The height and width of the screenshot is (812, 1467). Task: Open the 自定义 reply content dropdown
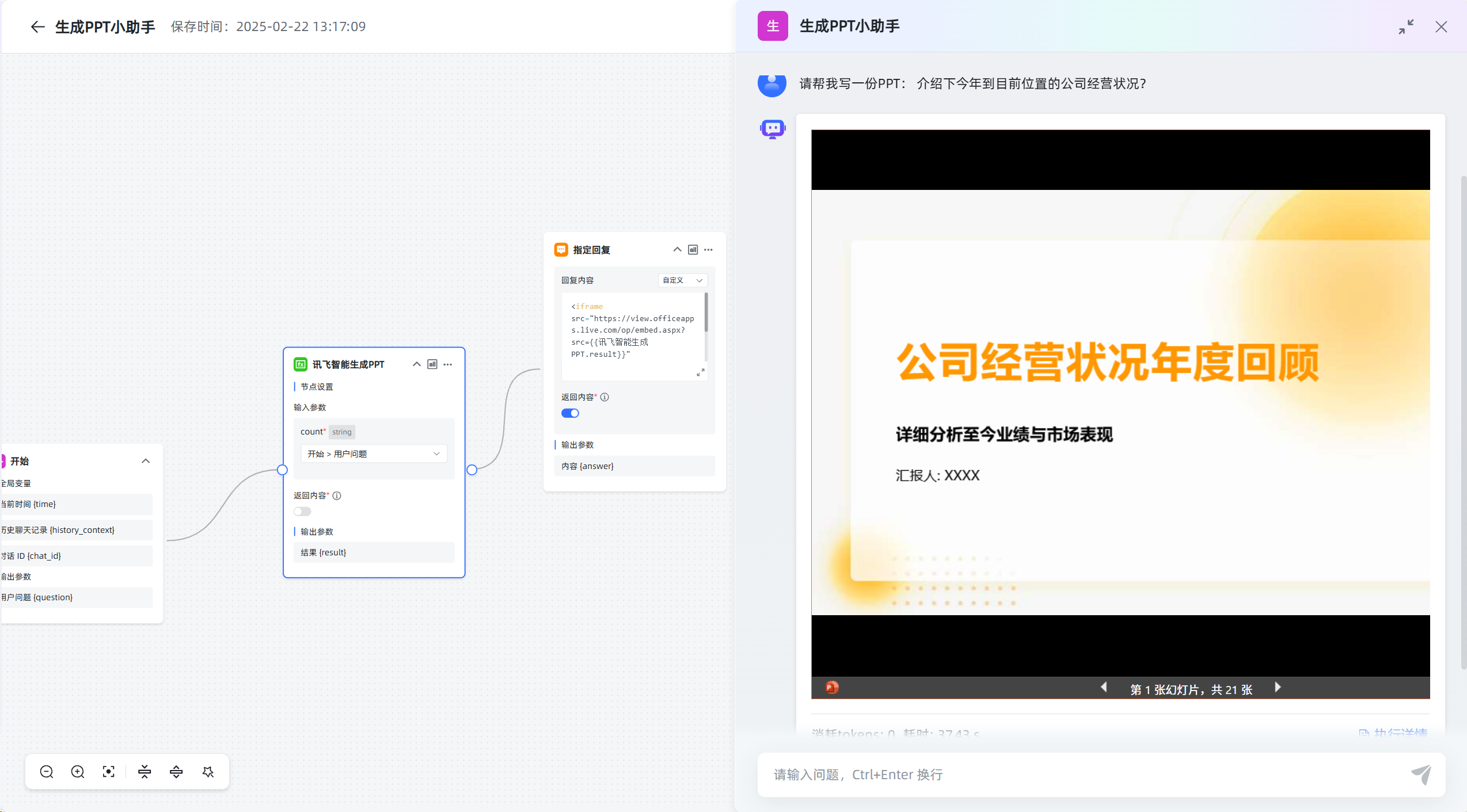pos(683,280)
